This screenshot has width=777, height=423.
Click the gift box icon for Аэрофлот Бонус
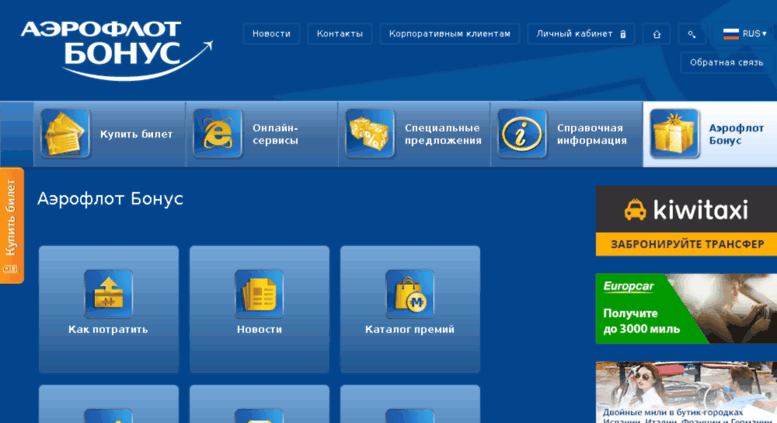click(674, 134)
